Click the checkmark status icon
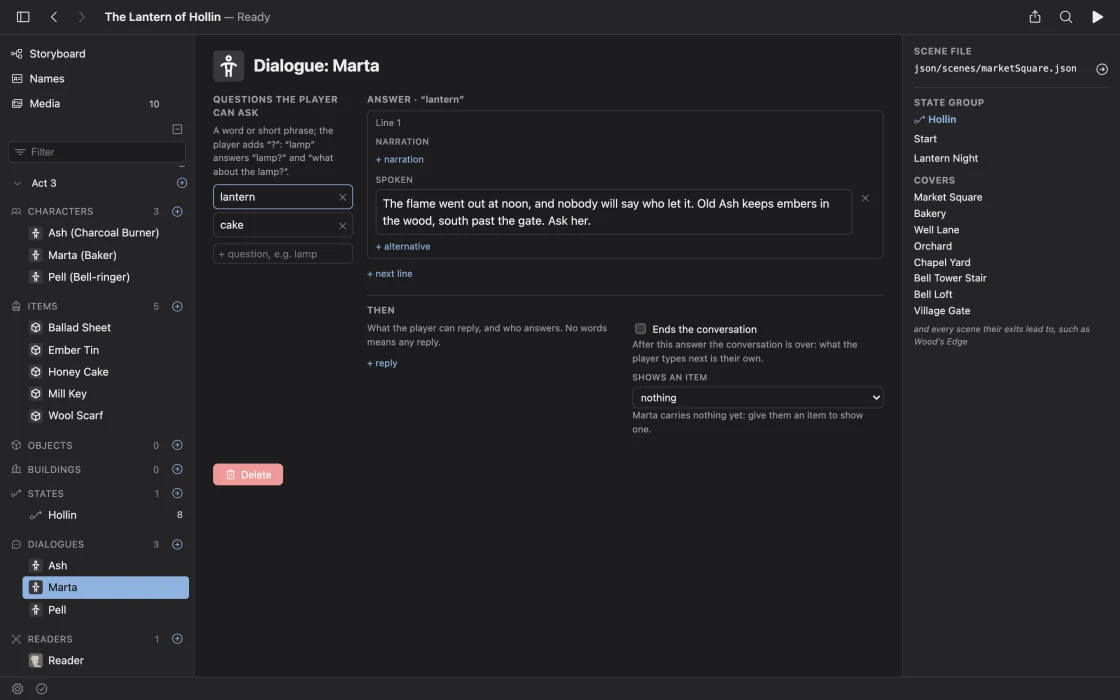Viewport: 1120px width, 700px height. [41, 689]
